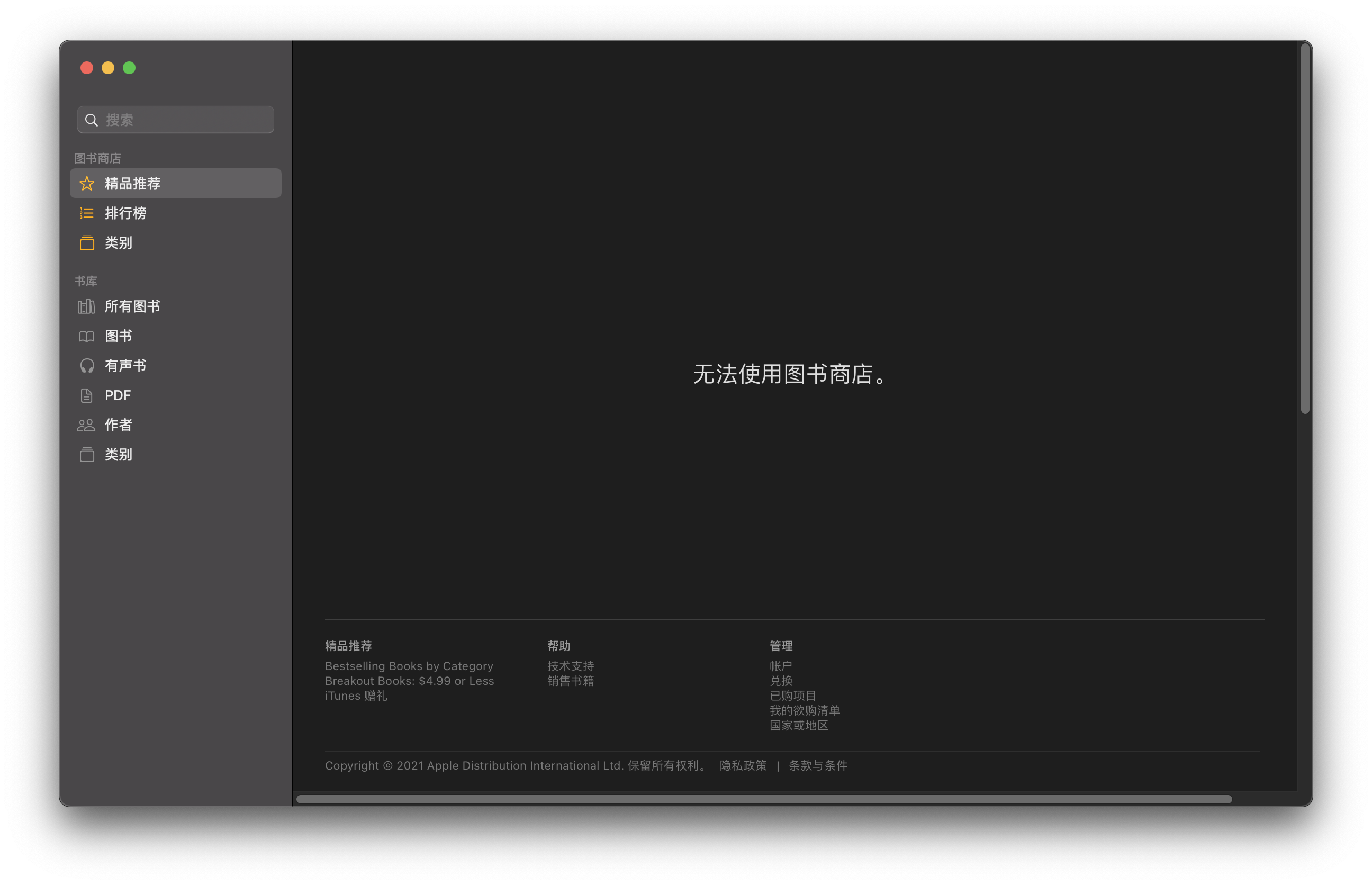
Task: Click the magnifier icon in search box
Action: pyautogui.click(x=92, y=120)
